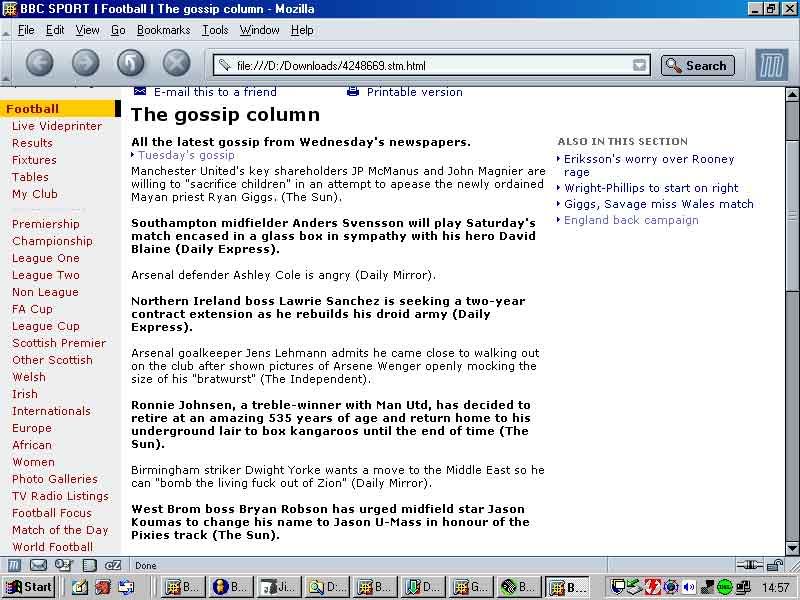Go to FA Cup section

point(32,309)
